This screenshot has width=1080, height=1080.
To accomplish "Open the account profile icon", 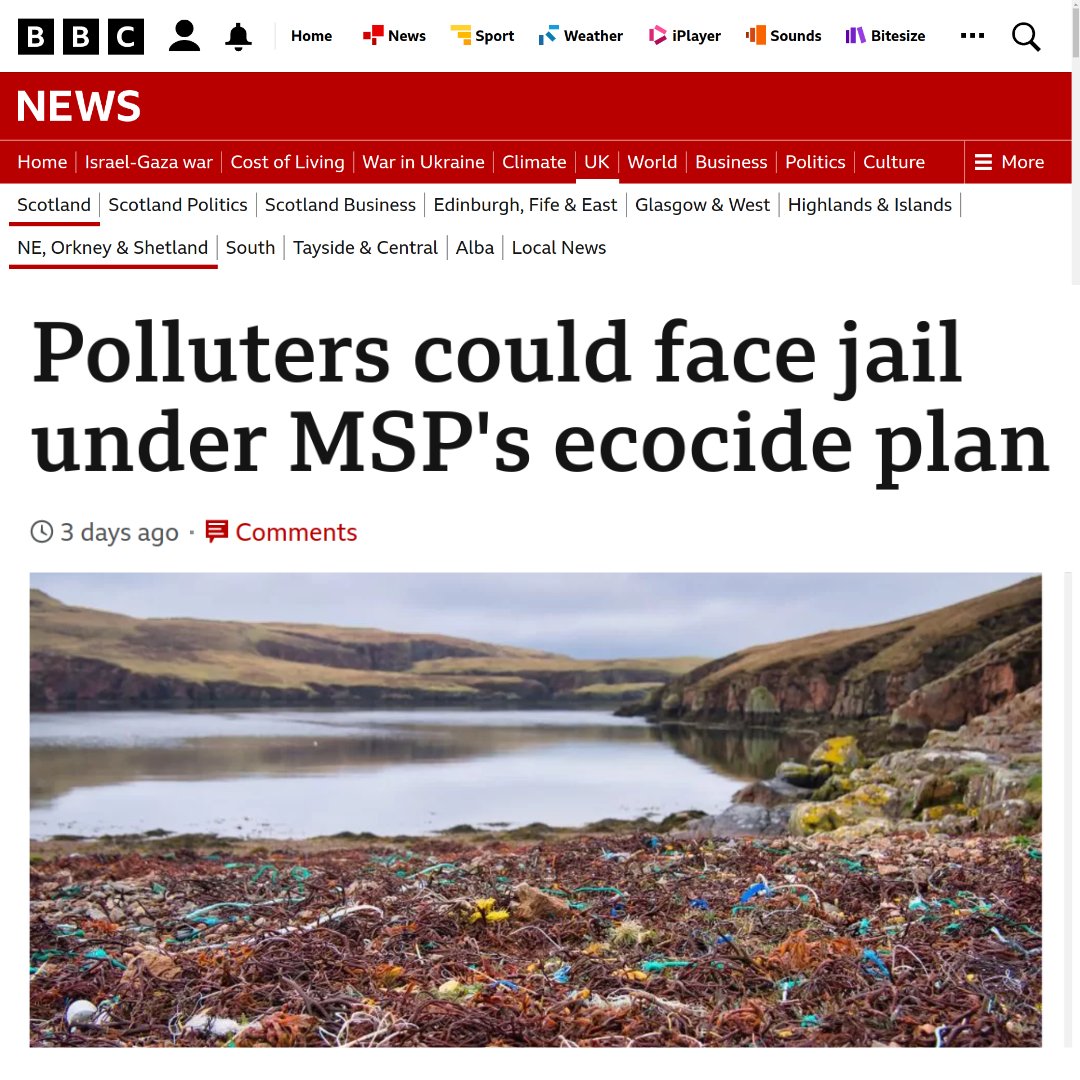I will (184, 36).
